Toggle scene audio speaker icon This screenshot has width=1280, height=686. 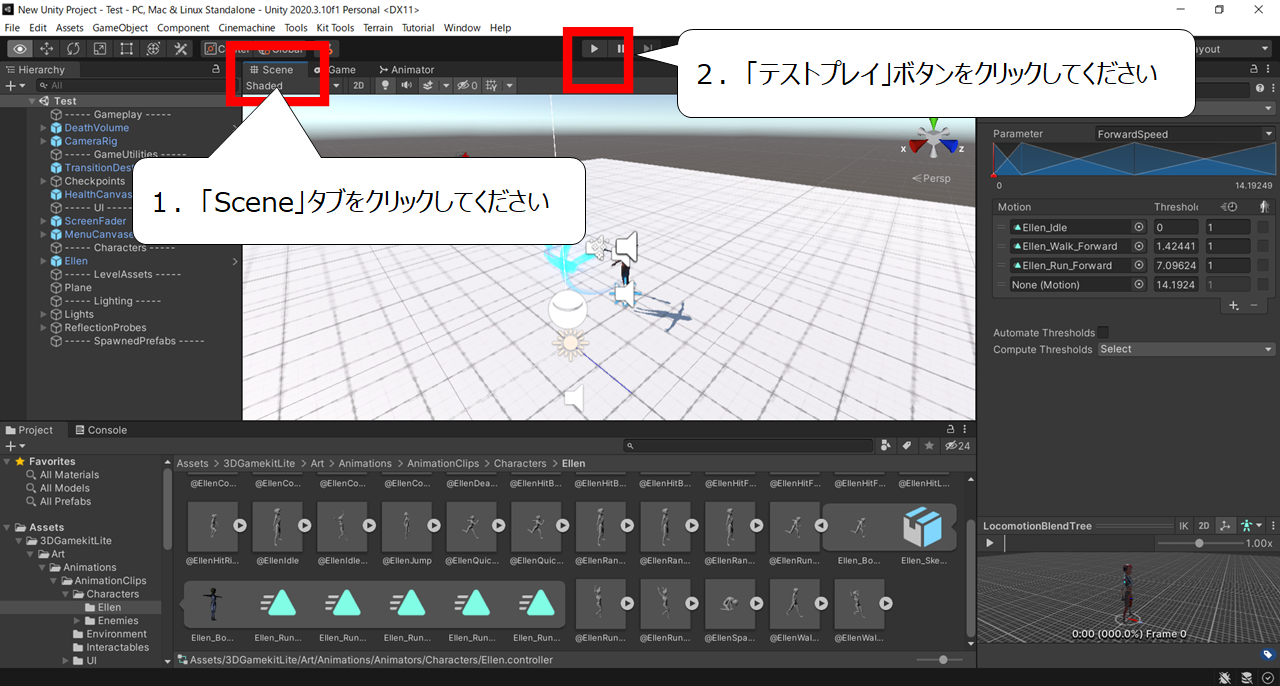click(x=407, y=85)
